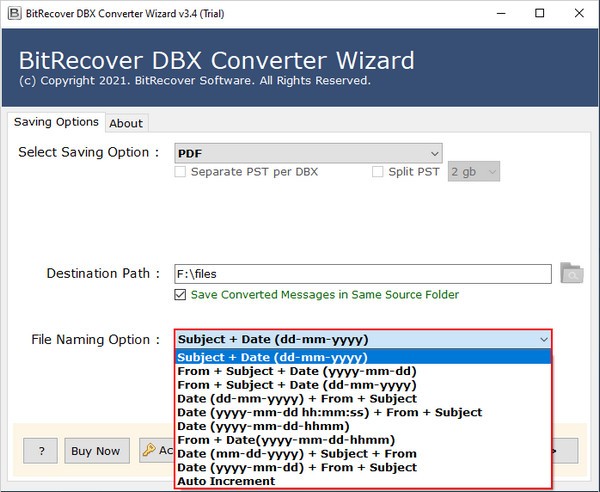Collapse the File Naming Option dropdown arrow
The width and height of the screenshot is (600, 492).
click(x=543, y=339)
